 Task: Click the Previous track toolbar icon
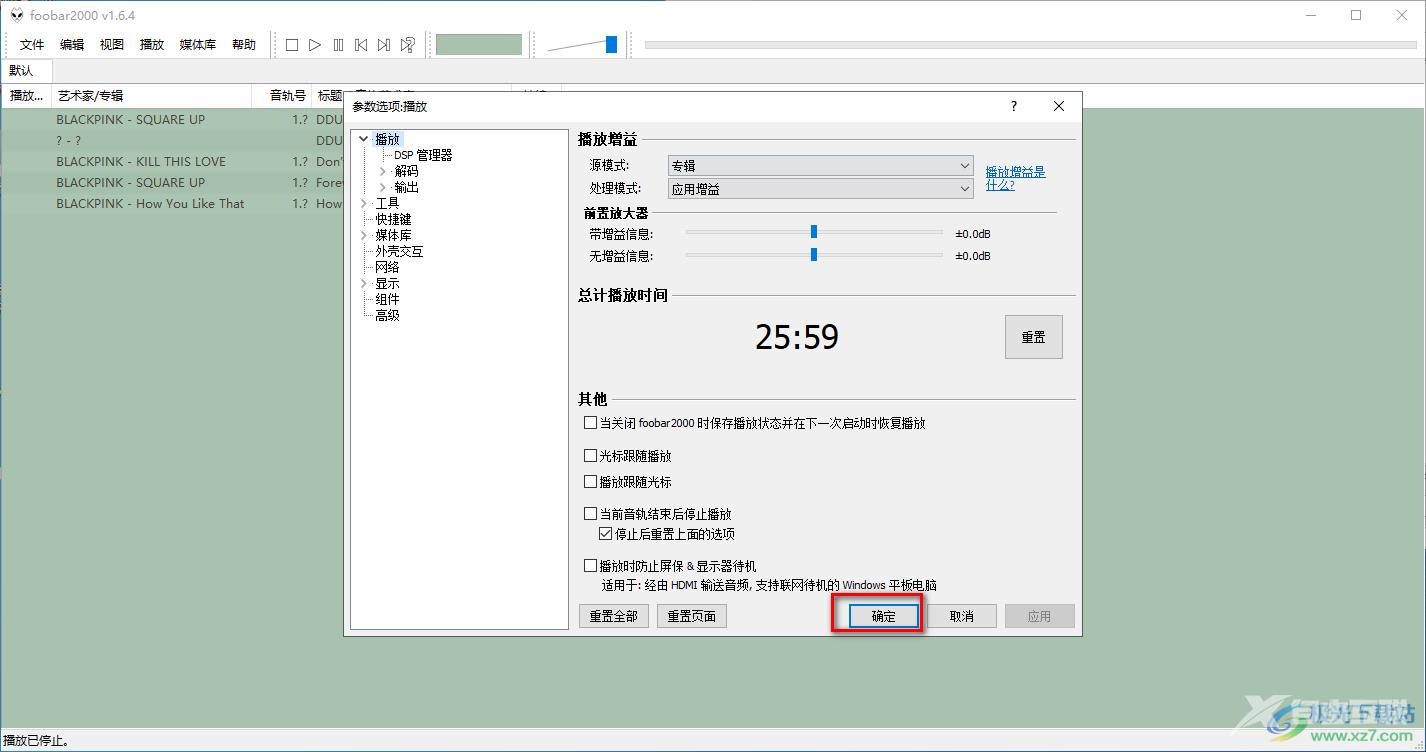(x=361, y=45)
